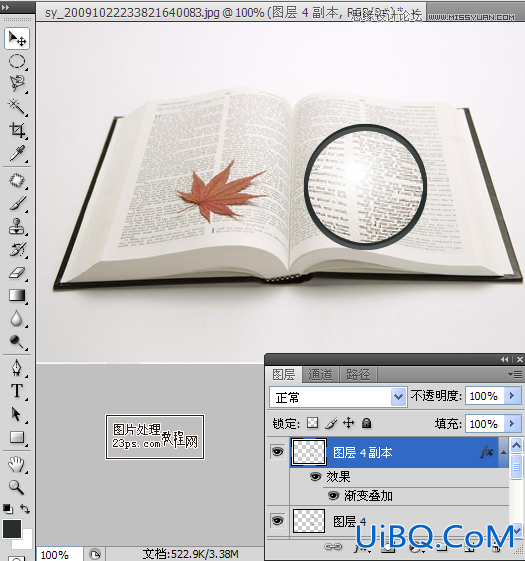
Task: Select the Hand tool
Action: [17, 464]
